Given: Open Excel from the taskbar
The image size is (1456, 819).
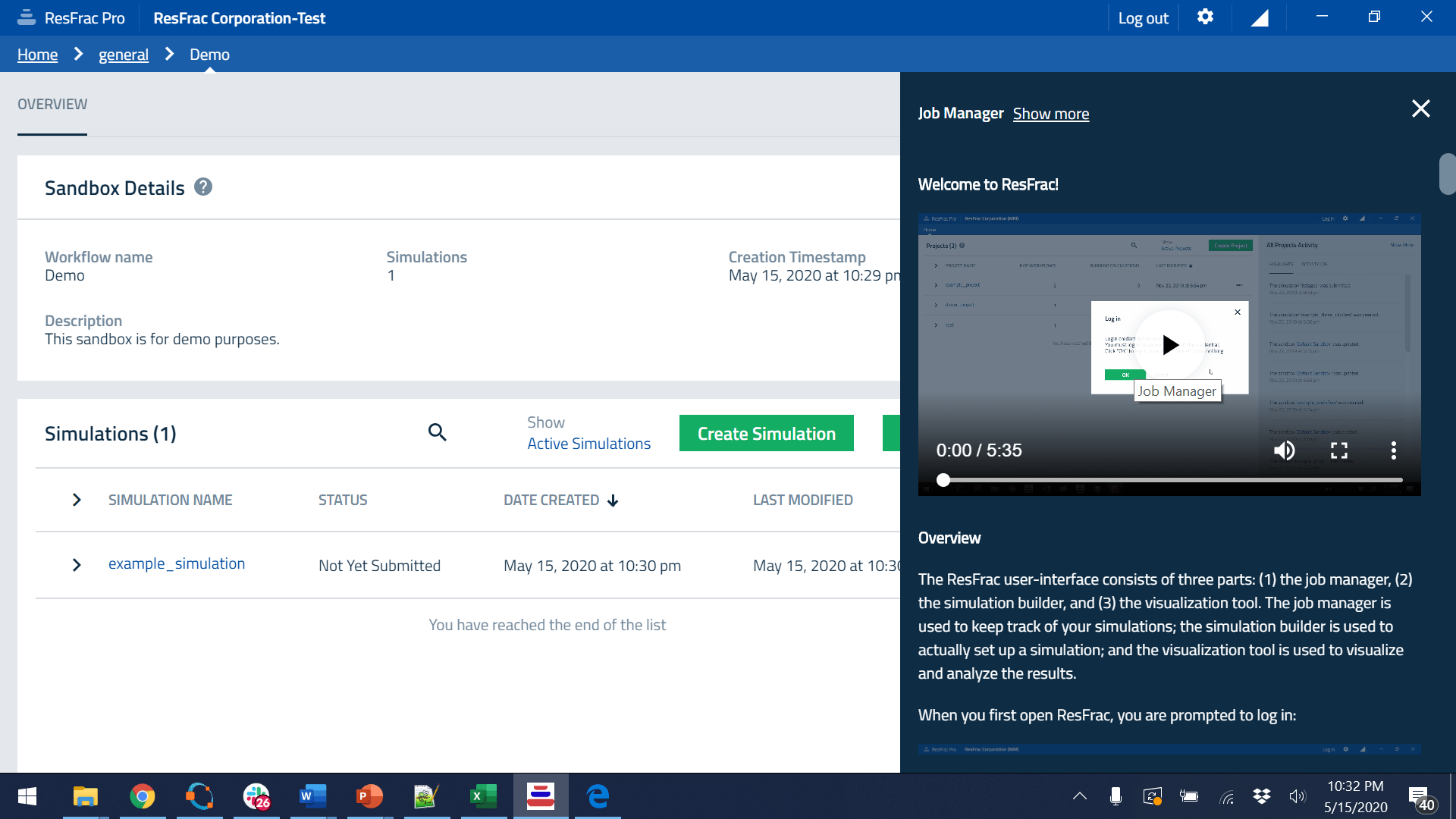Looking at the screenshot, I should [x=483, y=796].
